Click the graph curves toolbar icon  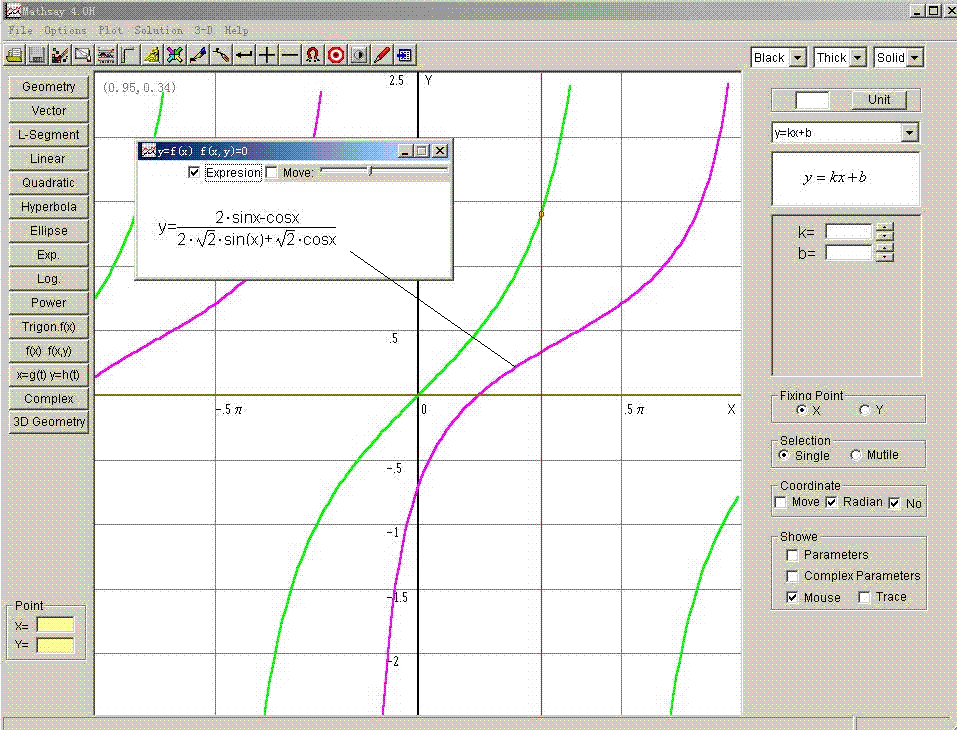coord(106,56)
